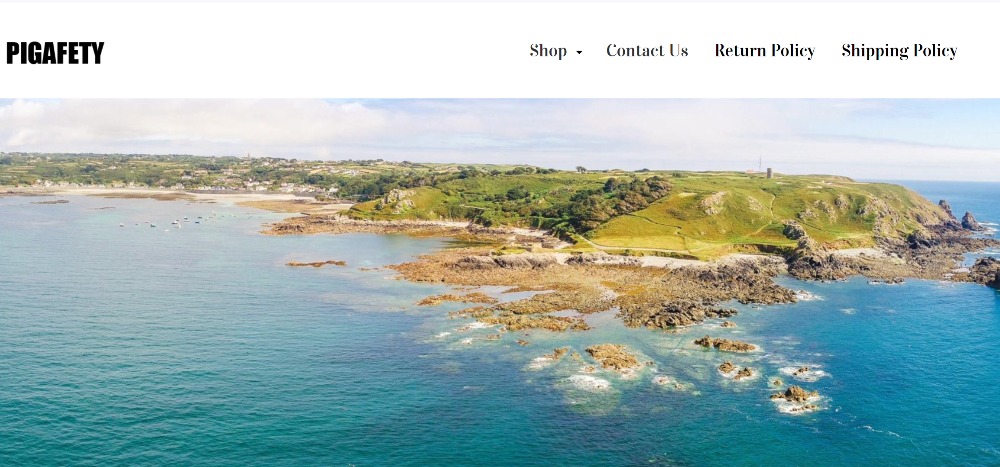This screenshot has height=467, width=1000.
Task: Click the PIGAFETY store logo
Action: pyautogui.click(x=55, y=53)
